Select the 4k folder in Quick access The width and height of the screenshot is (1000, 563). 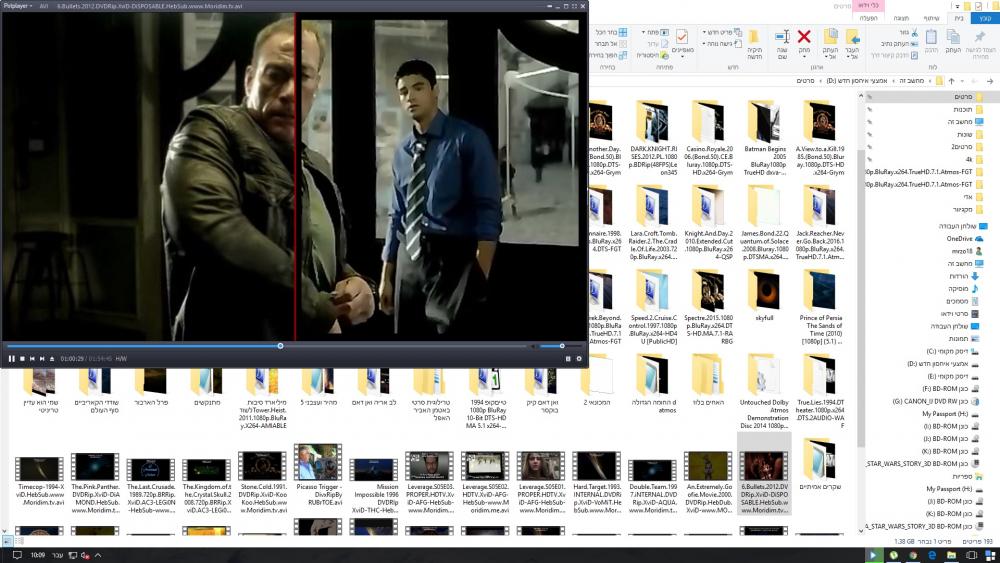click(x=974, y=159)
